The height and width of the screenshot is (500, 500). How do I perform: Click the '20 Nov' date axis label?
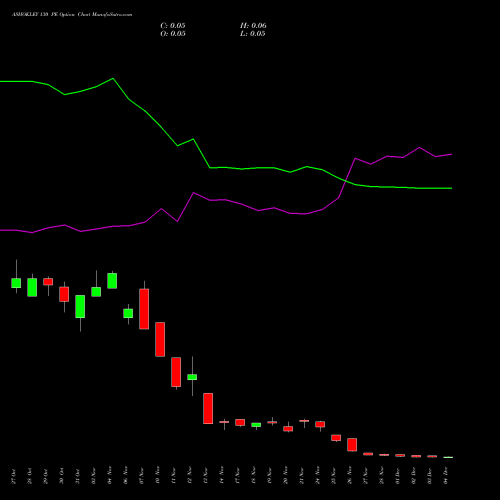point(286,476)
